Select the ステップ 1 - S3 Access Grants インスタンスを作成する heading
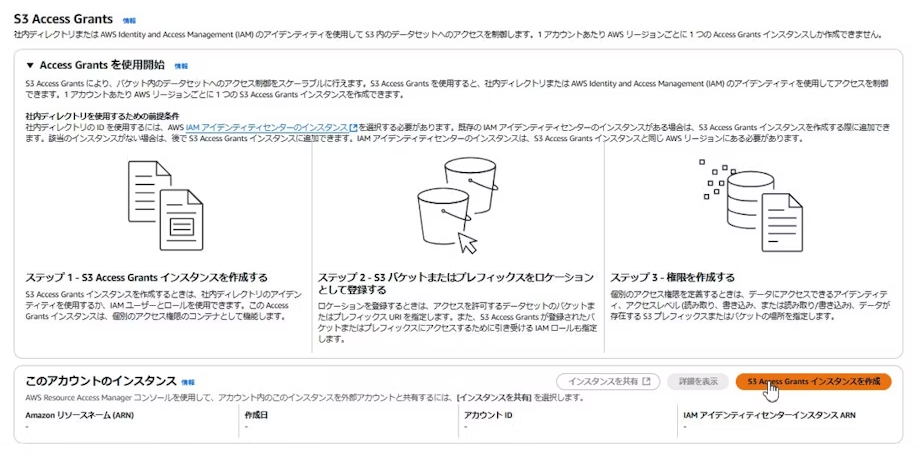 (x=147, y=277)
